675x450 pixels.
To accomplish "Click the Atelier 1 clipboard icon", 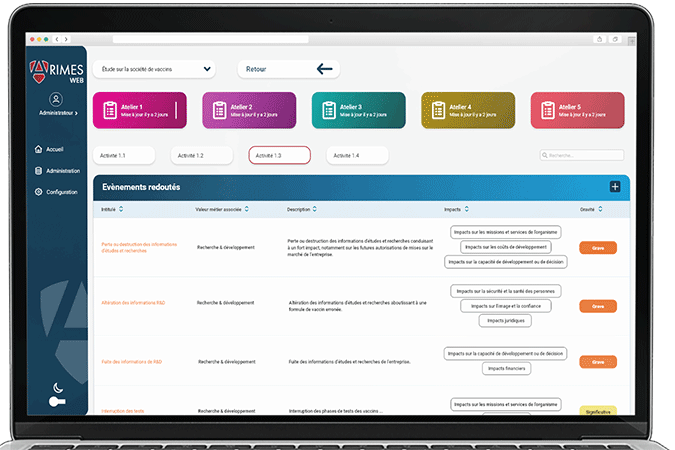I will 110,110.
